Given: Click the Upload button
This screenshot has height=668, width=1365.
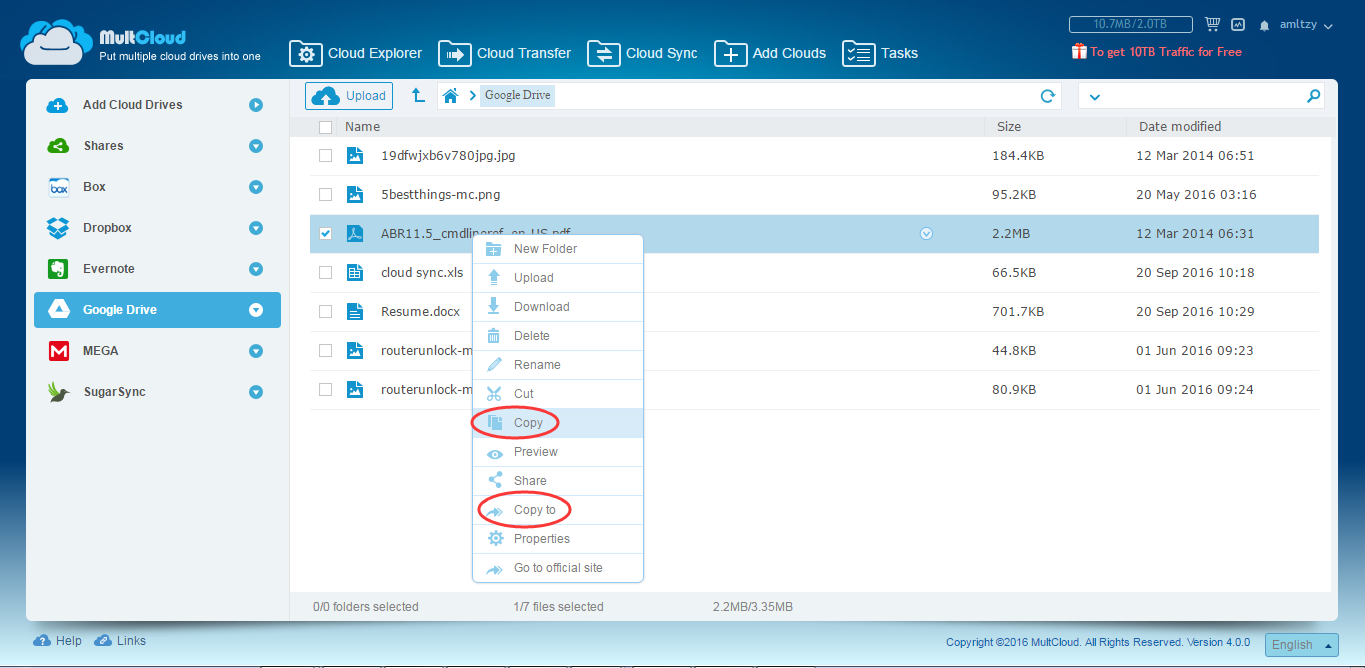Looking at the screenshot, I should (x=349, y=96).
